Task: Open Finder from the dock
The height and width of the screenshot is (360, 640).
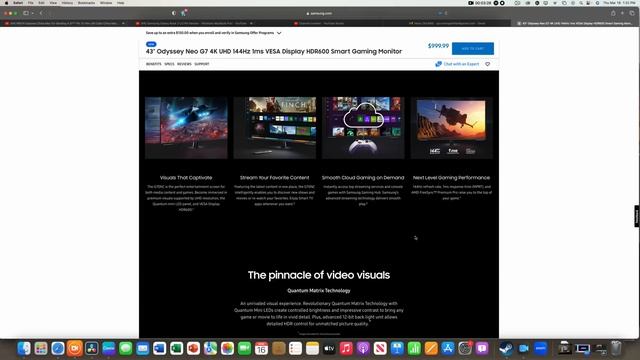Action: (24, 348)
